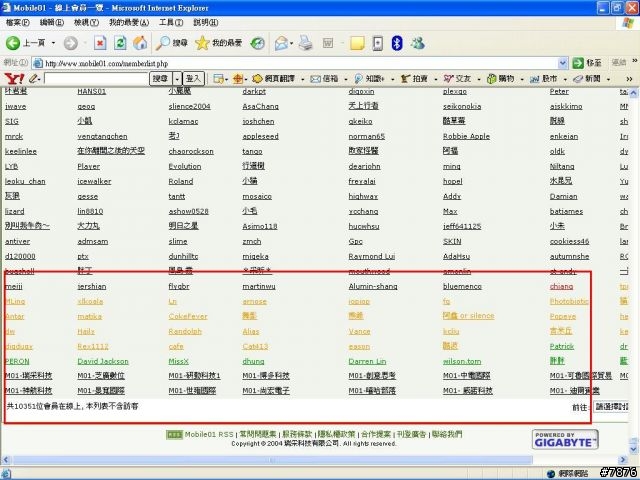Open member link slience2004
The width and height of the screenshot is (640, 480).
tap(189, 106)
